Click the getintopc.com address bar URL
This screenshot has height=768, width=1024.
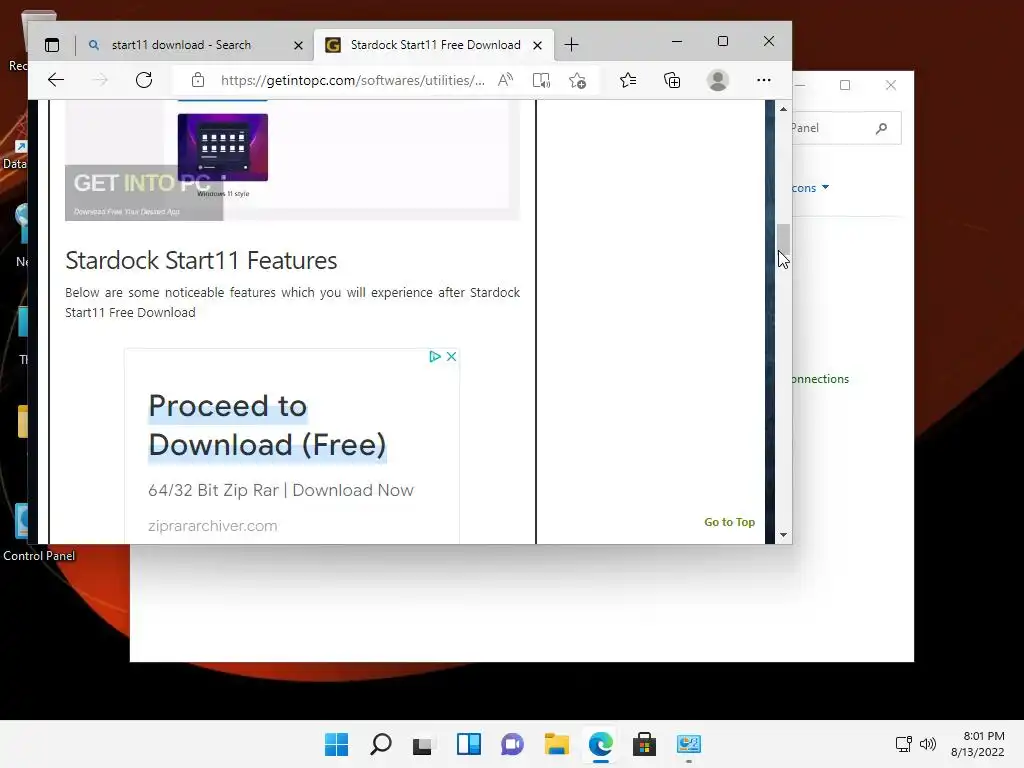353,80
